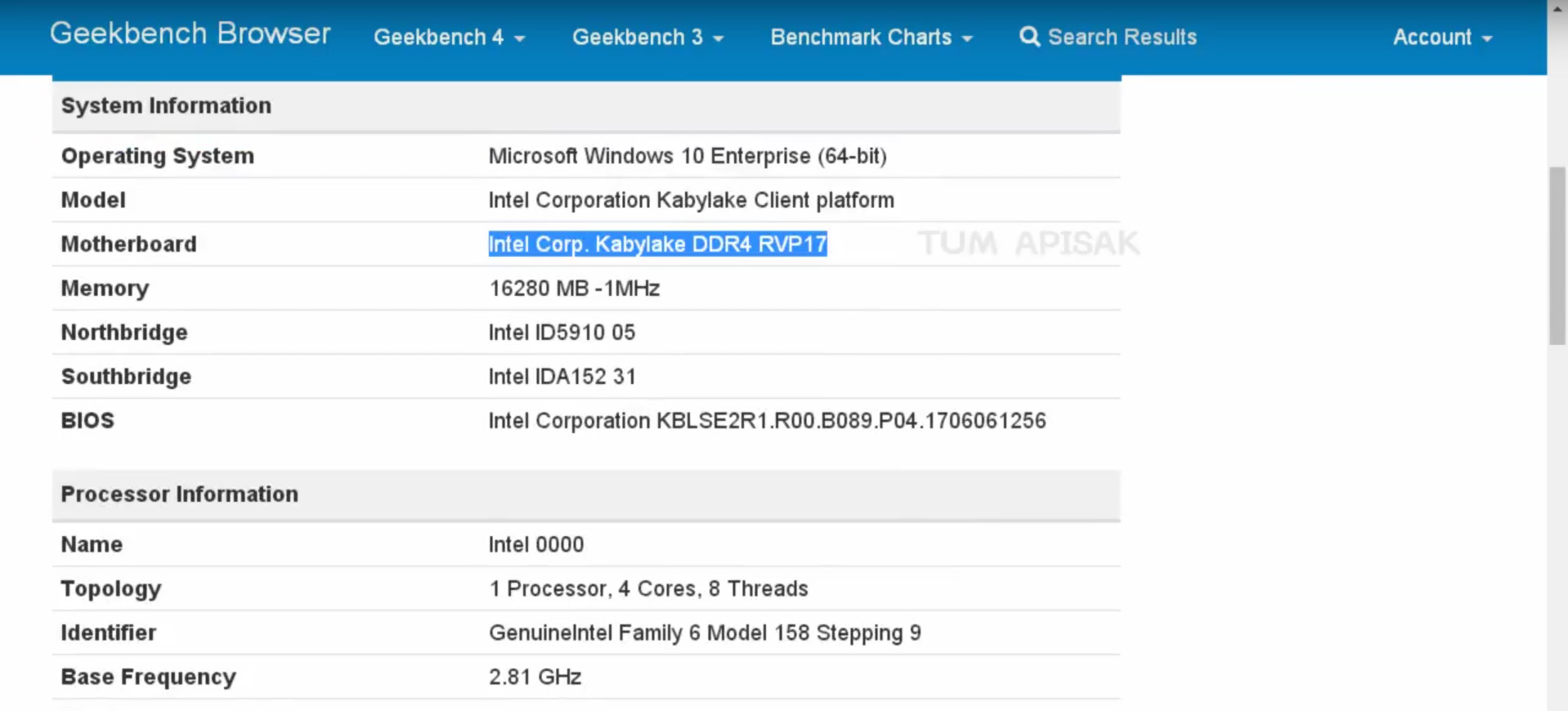Click the '16280 MB -1MHz' memory value

pos(574,288)
